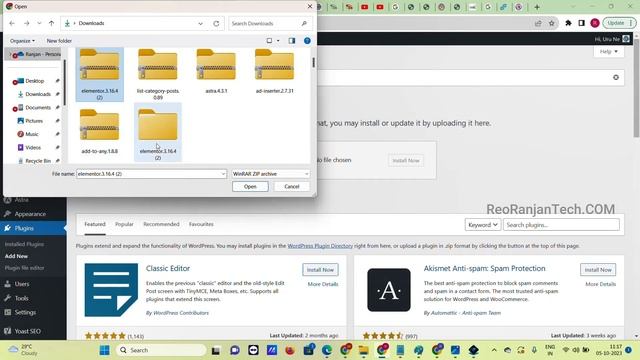
Task: Open Users in WordPress sidebar
Action: coord(22,284)
